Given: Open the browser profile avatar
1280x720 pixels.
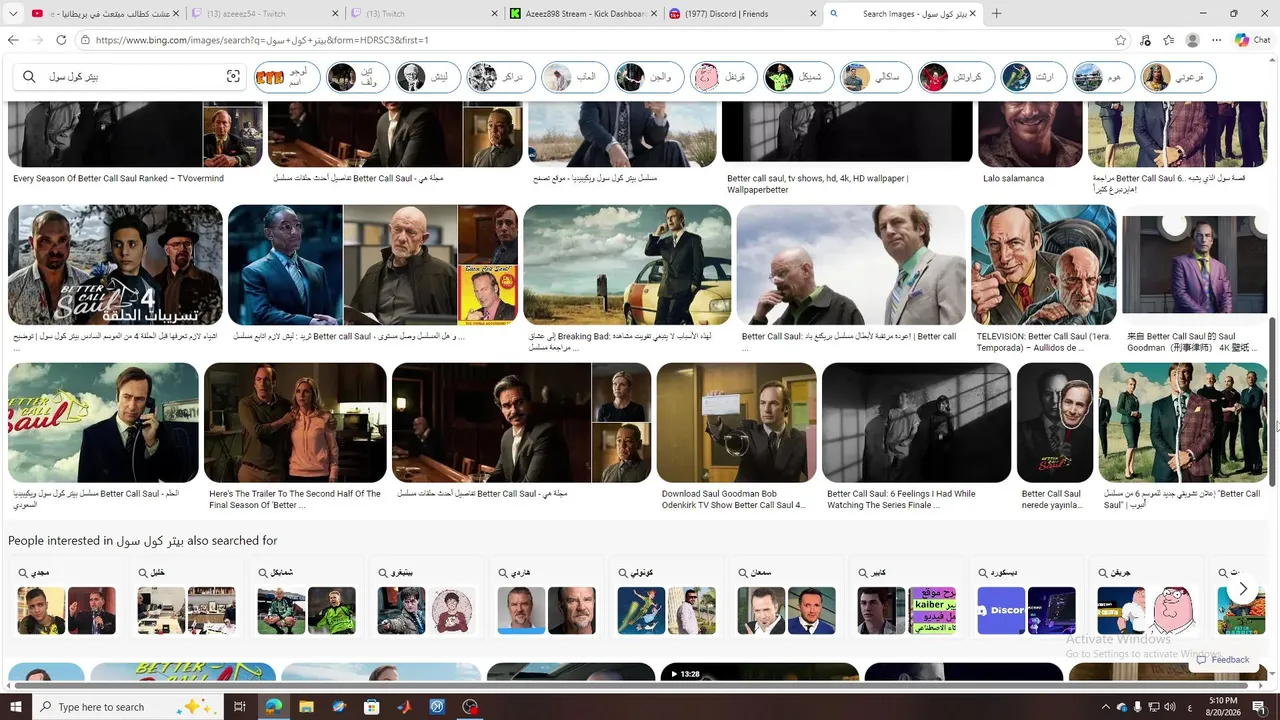Looking at the screenshot, I should point(1192,40).
